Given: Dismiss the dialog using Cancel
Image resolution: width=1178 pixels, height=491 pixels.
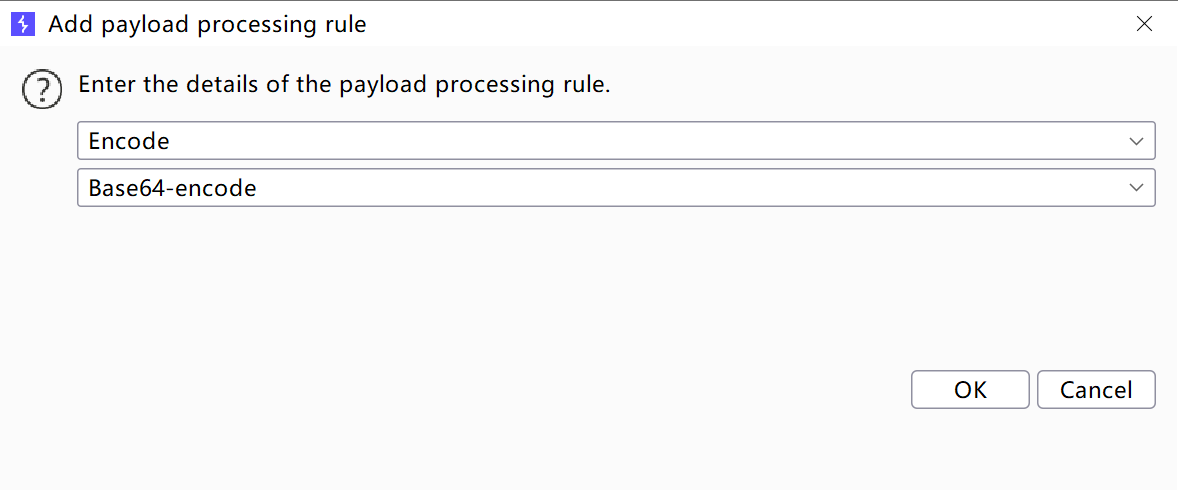Looking at the screenshot, I should click(x=1095, y=390).
